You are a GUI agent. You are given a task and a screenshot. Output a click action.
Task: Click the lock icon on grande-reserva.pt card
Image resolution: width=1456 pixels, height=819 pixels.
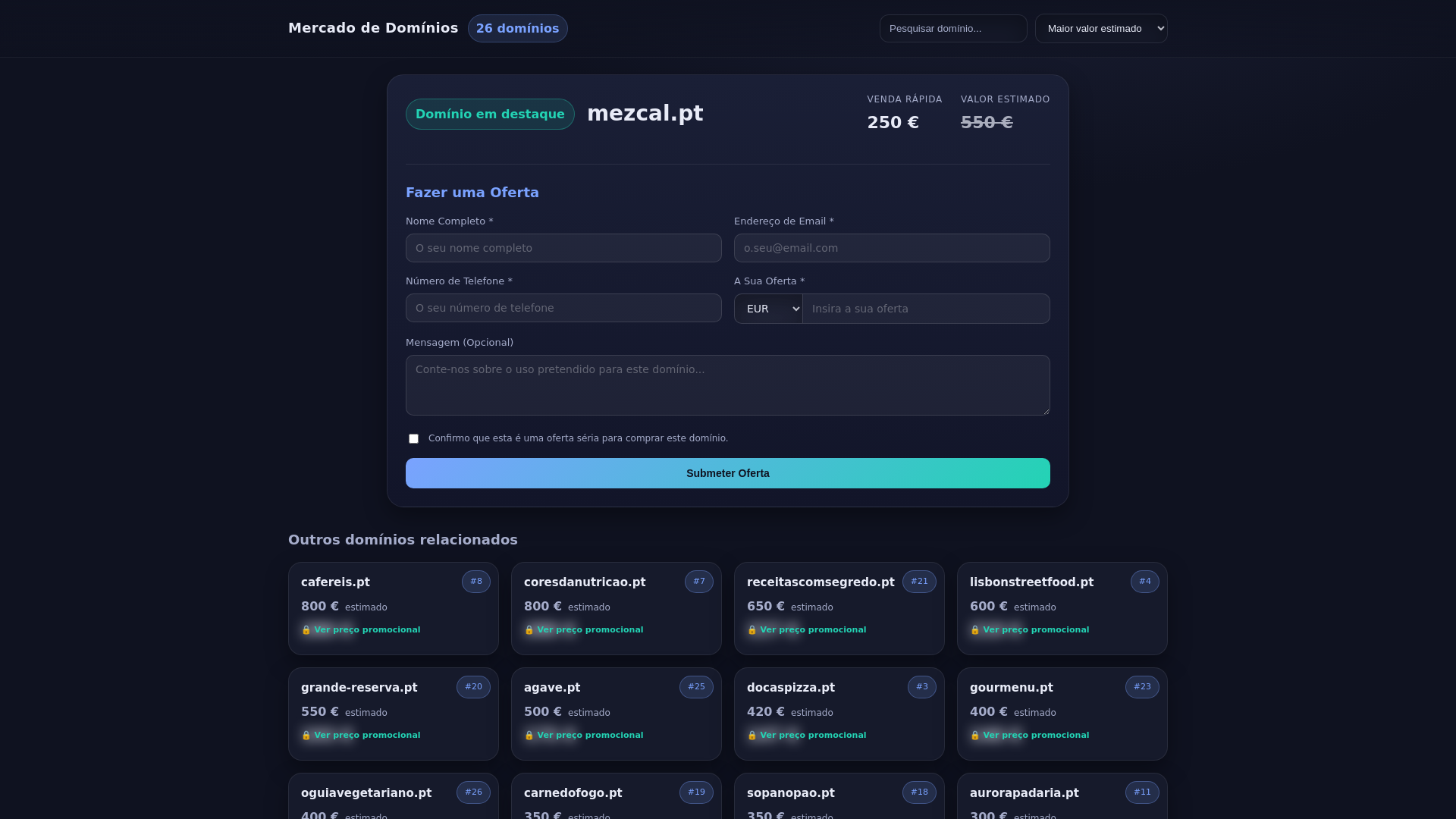[306, 736]
